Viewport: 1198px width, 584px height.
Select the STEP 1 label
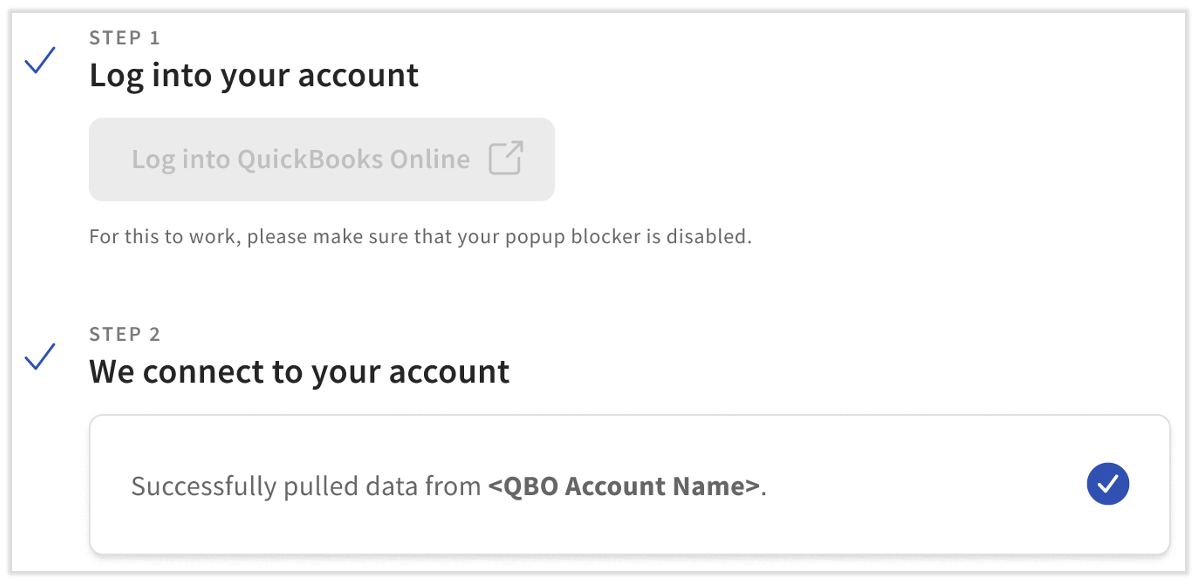[125, 38]
